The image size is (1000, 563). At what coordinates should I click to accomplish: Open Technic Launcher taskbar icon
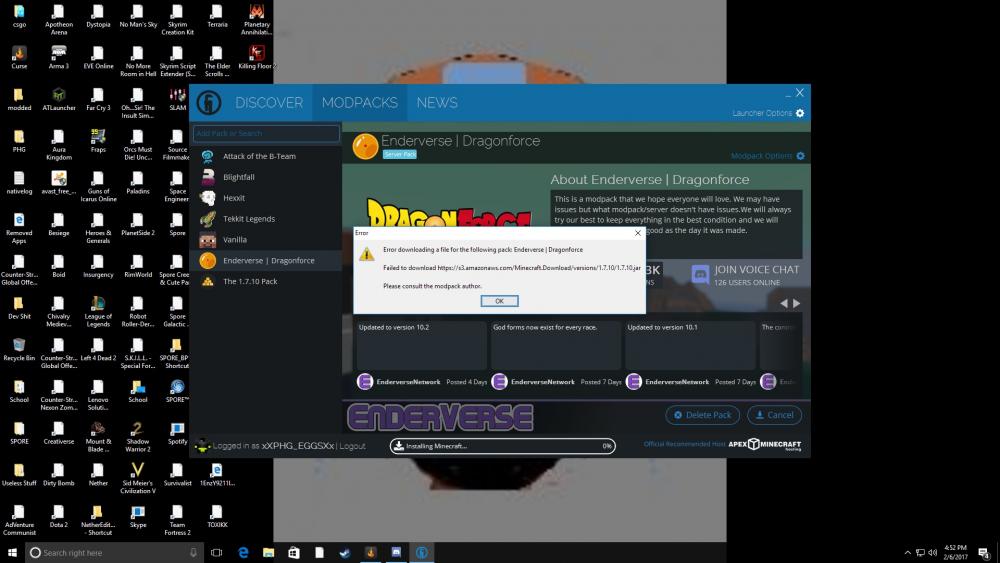(422, 553)
